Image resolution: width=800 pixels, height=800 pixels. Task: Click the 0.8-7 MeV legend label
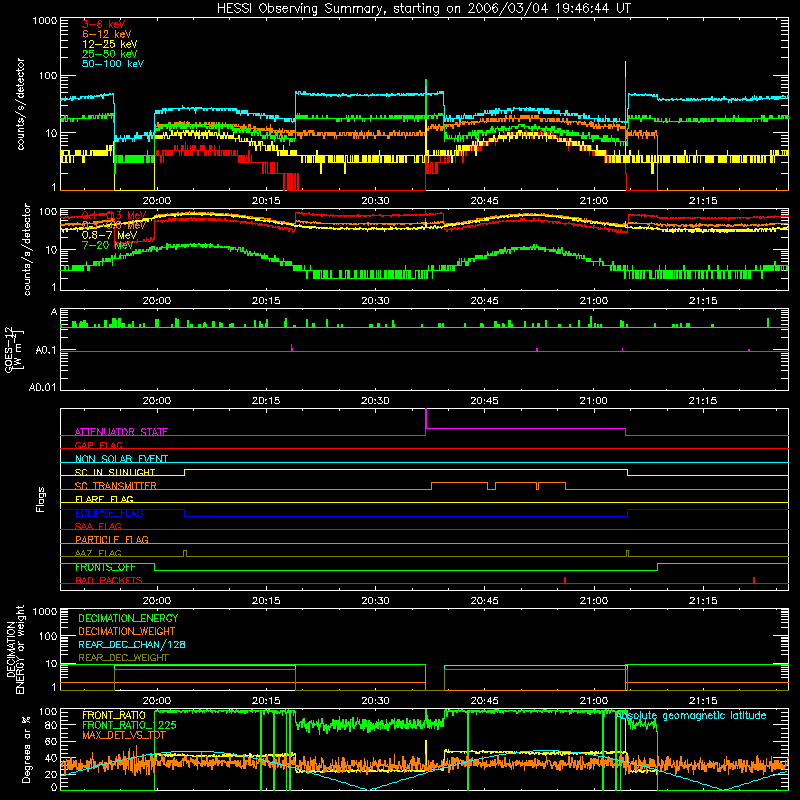pyautogui.click(x=109, y=235)
